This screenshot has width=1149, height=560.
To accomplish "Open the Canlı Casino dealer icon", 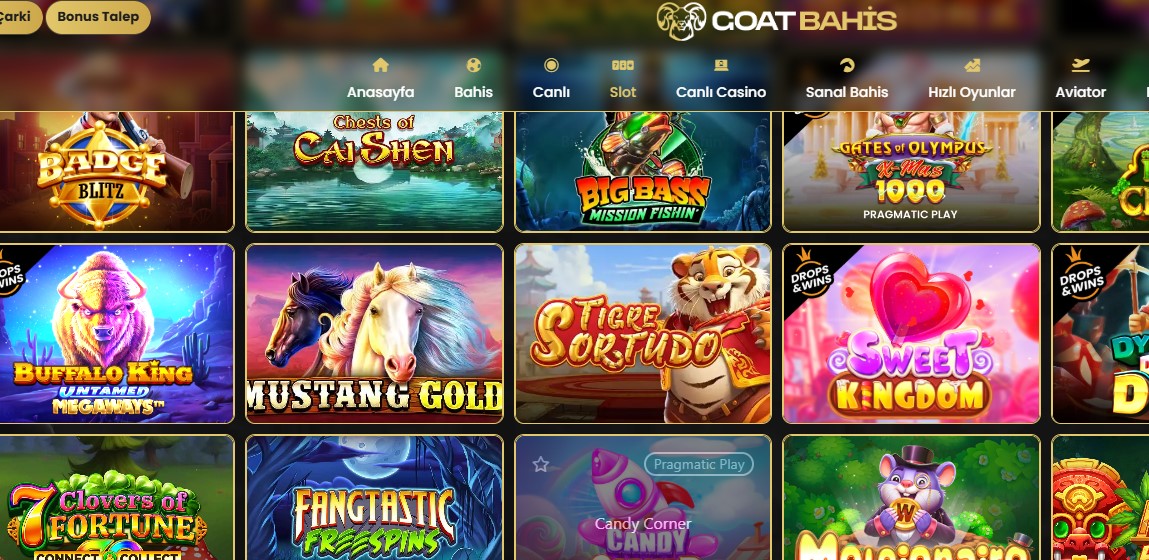I will tap(721, 65).
